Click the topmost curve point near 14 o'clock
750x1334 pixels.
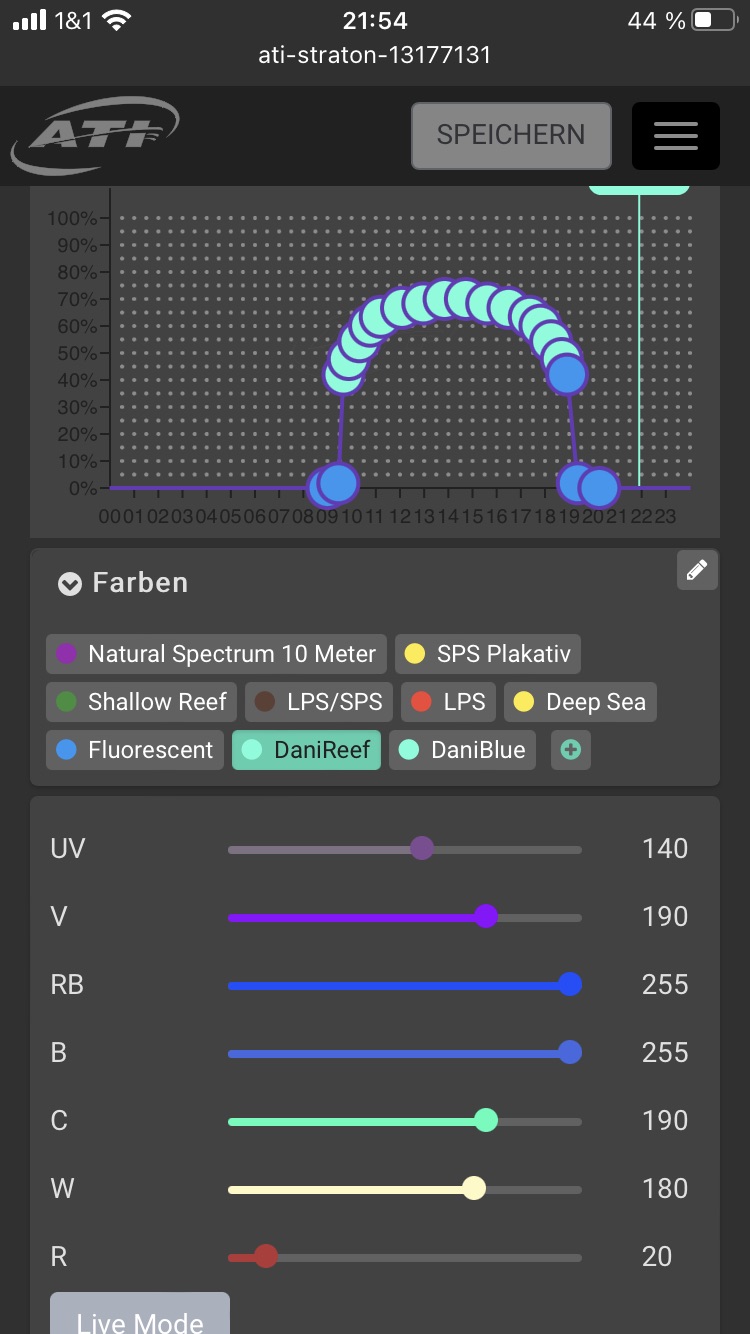(x=443, y=298)
